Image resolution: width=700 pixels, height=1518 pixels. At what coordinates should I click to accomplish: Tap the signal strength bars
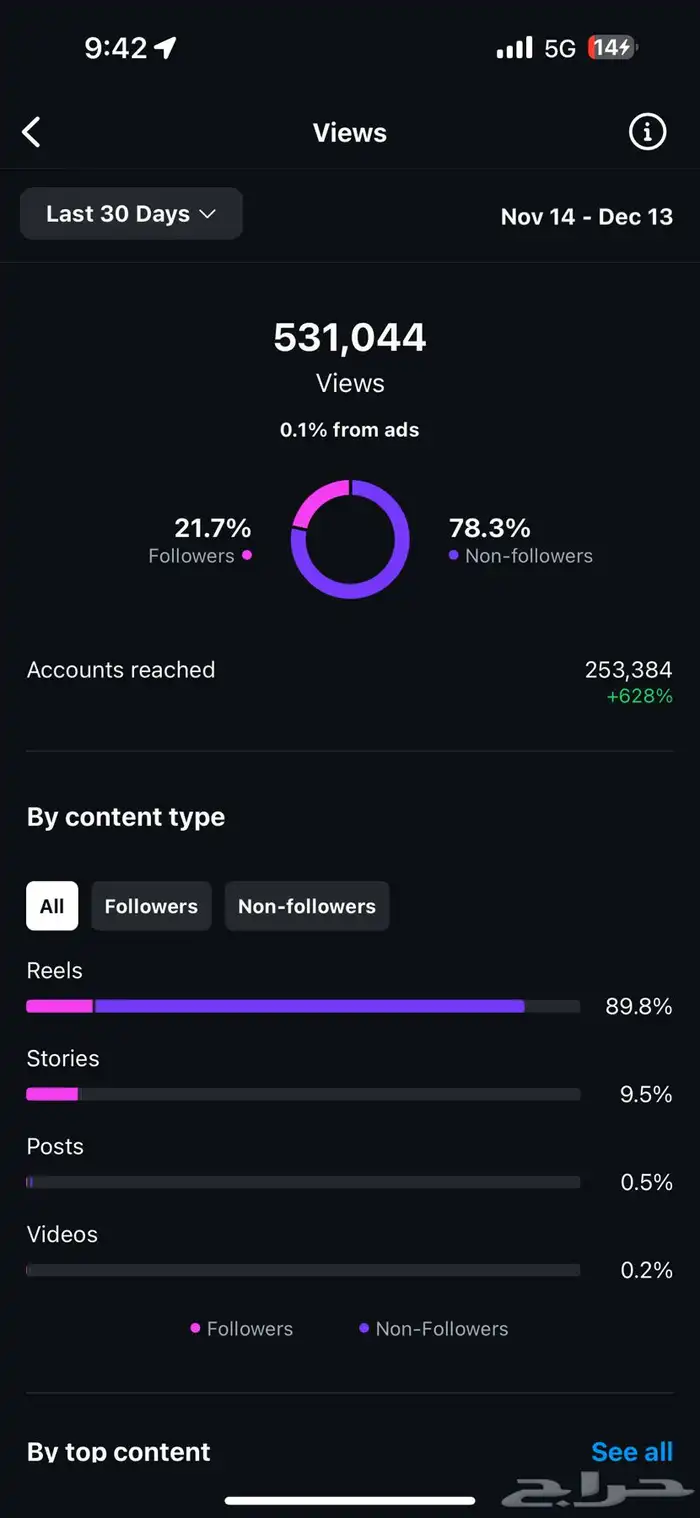click(515, 48)
